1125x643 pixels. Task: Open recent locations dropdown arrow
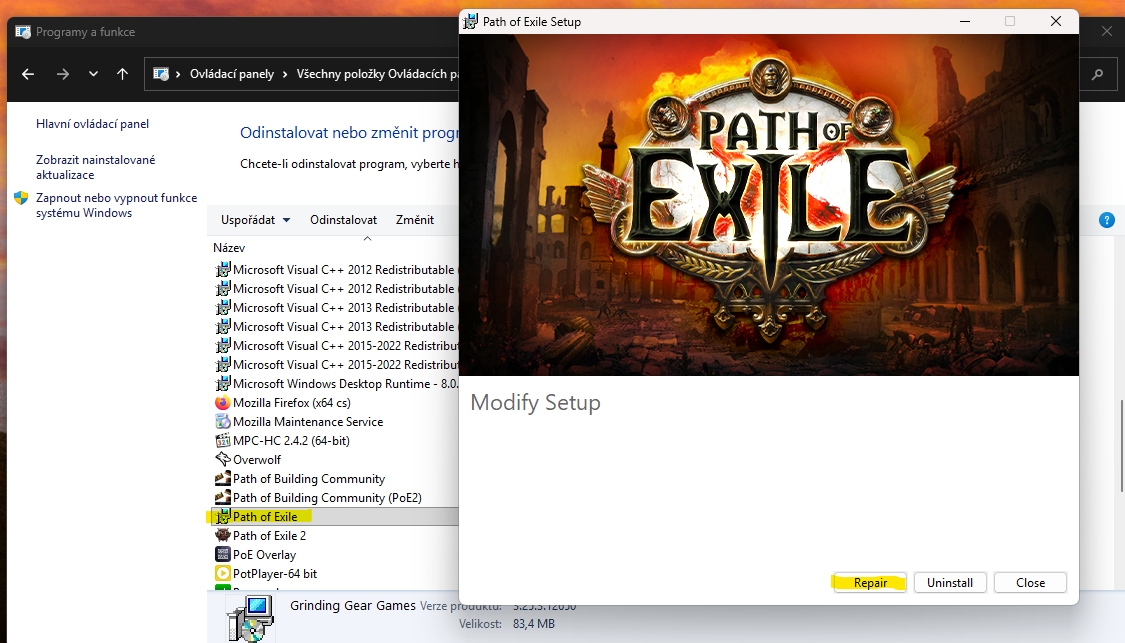point(93,74)
